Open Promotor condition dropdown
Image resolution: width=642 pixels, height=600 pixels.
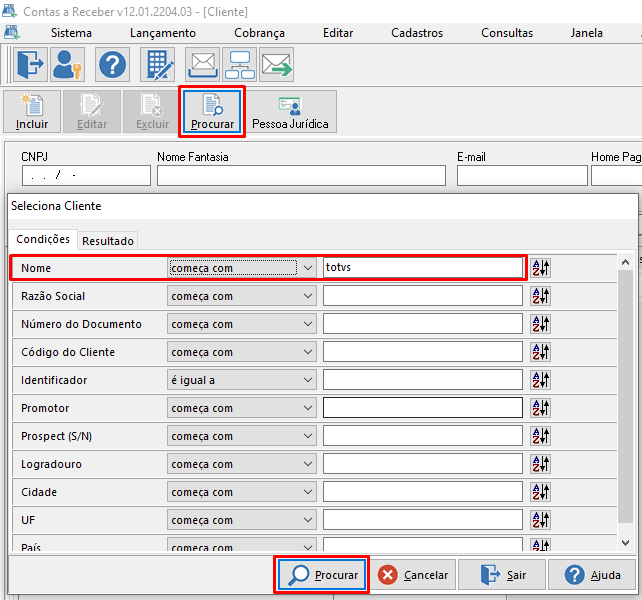point(242,408)
